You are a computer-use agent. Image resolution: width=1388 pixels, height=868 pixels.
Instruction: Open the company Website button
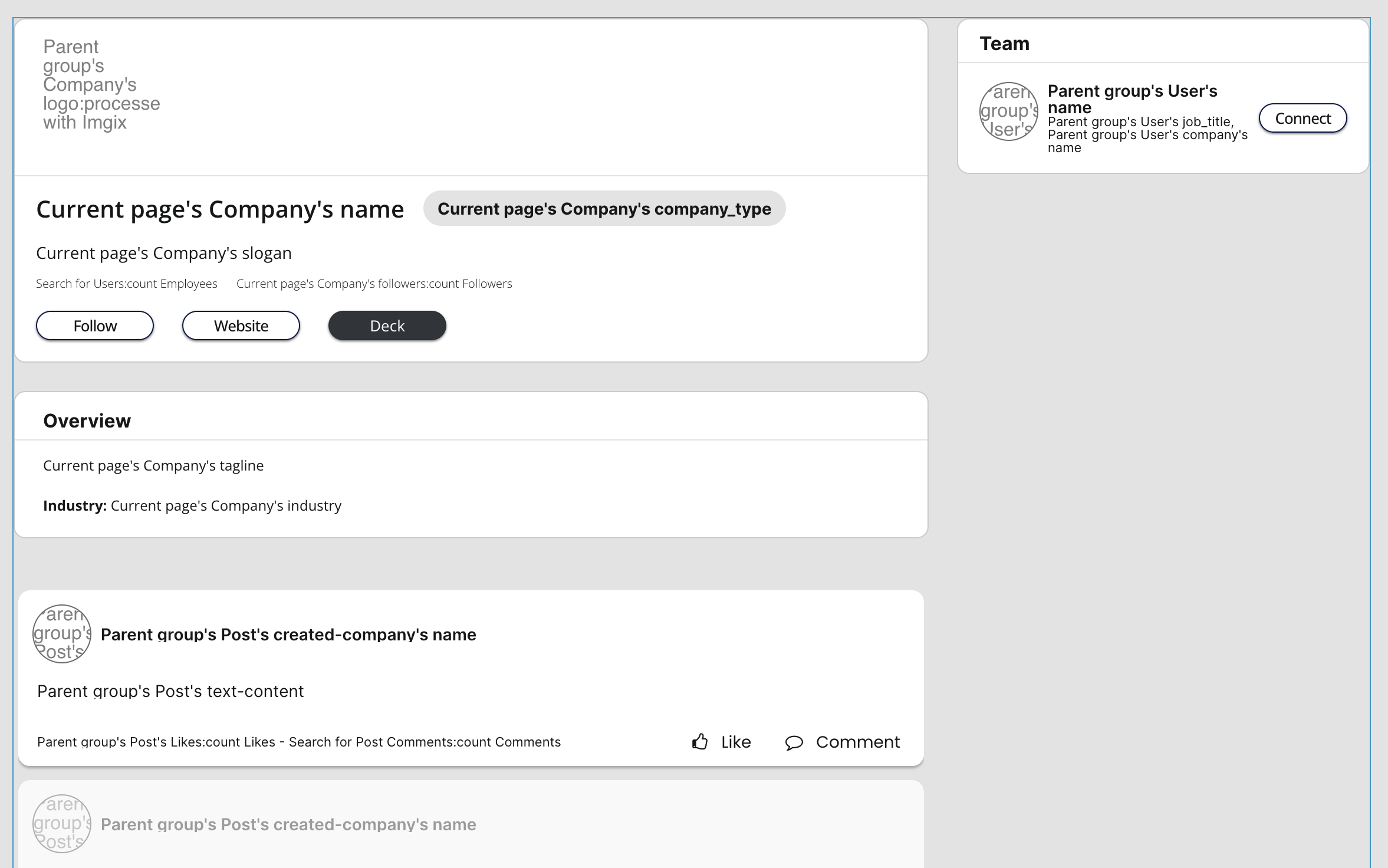[241, 325]
